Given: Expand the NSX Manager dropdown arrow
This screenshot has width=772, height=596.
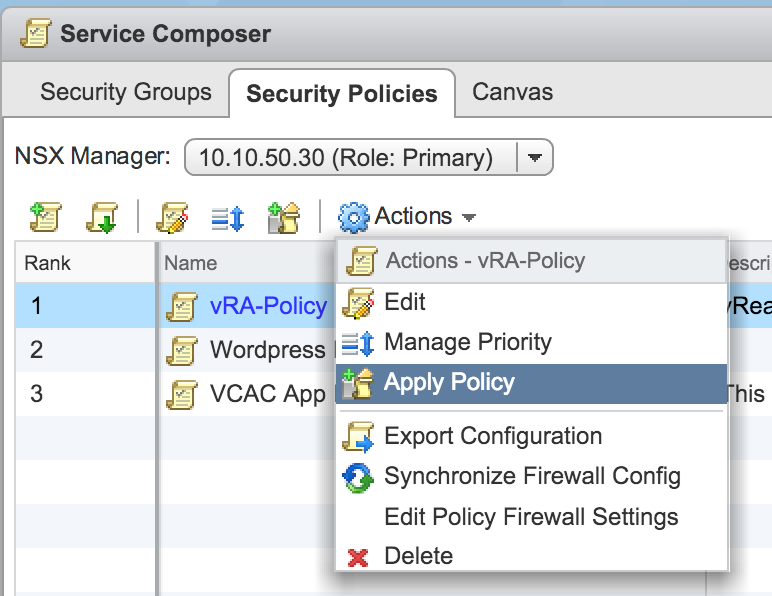Looking at the screenshot, I should pyautogui.click(x=535, y=157).
